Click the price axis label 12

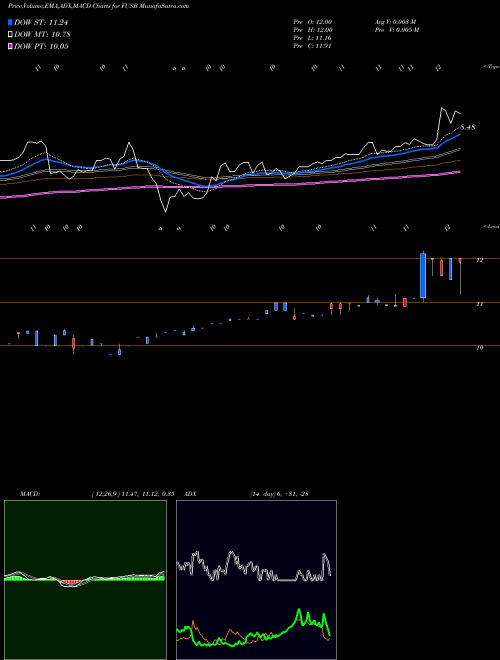(x=479, y=260)
